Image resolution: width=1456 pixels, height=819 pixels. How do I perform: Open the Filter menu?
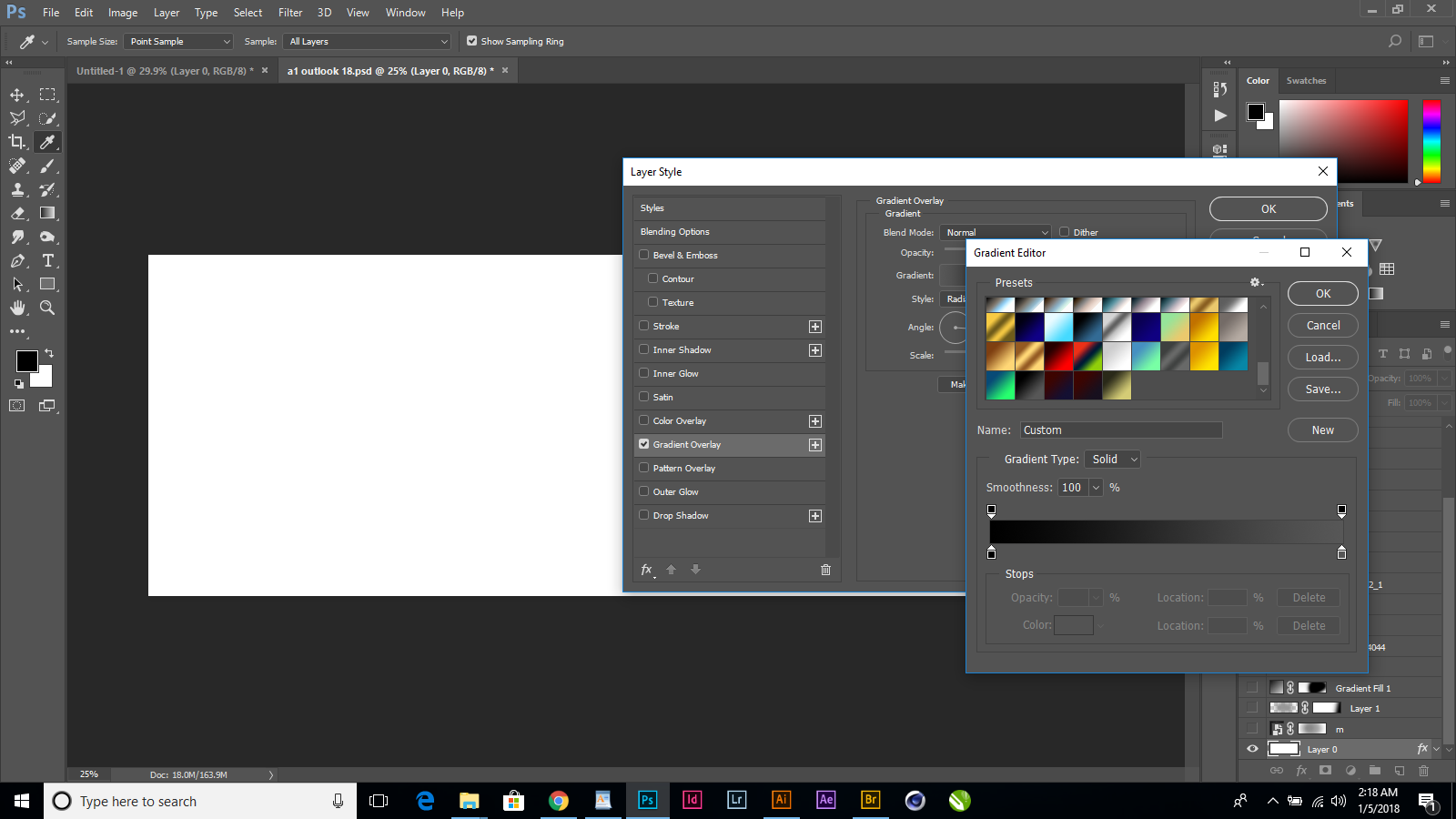pyautogui.click(x=289, y=12)
